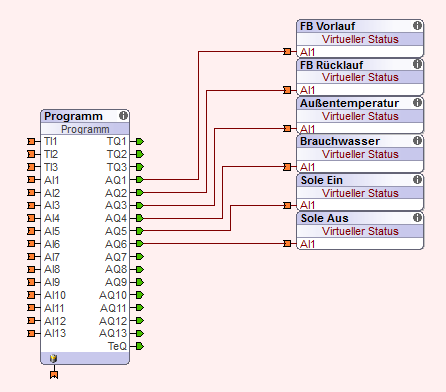Click info icon on Sole Ein block
Viewport: 446px width, 392px height.
pyautogui.click(x=417, y=180)
